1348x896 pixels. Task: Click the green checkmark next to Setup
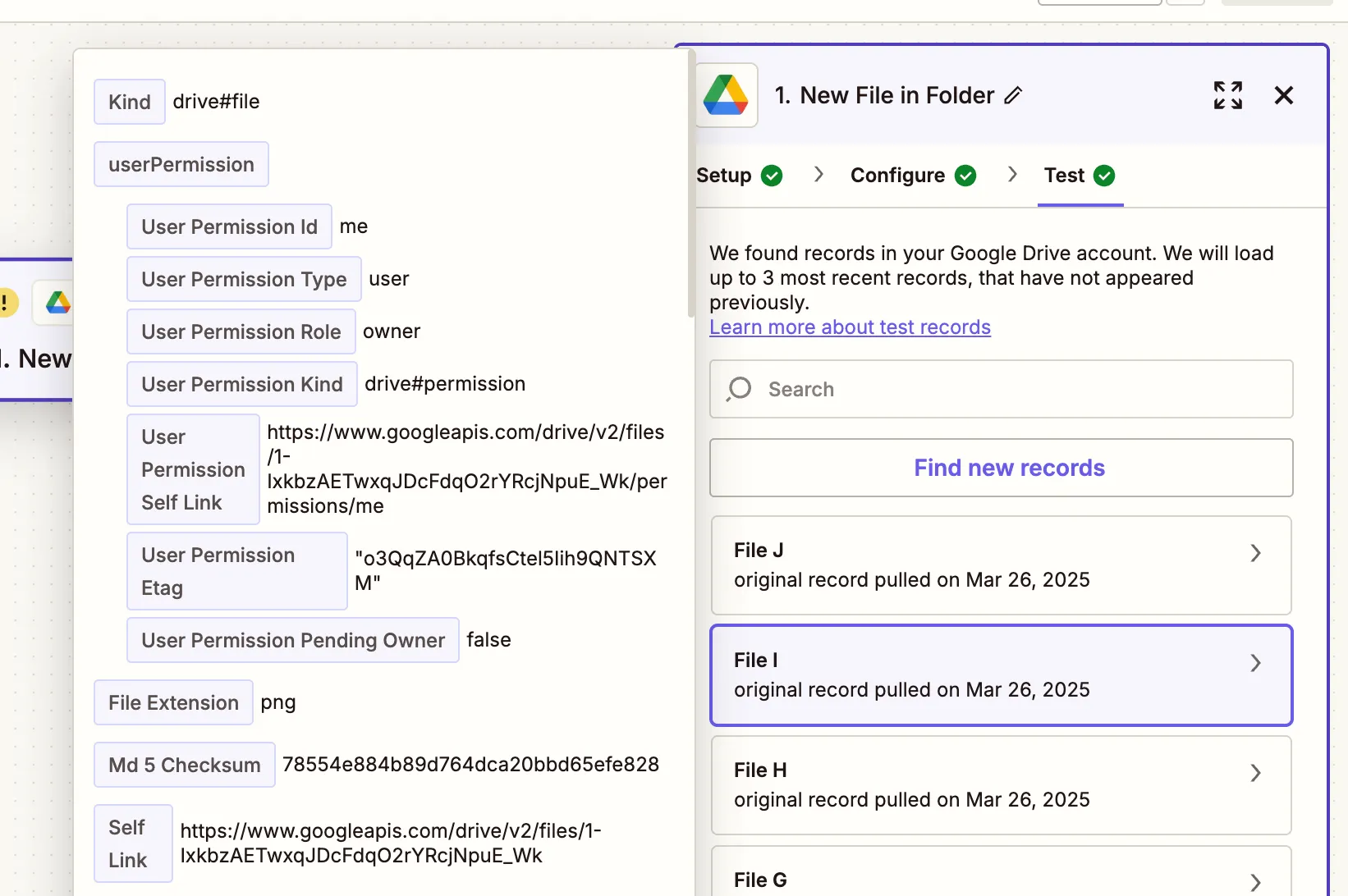click(x=772, y=175)
